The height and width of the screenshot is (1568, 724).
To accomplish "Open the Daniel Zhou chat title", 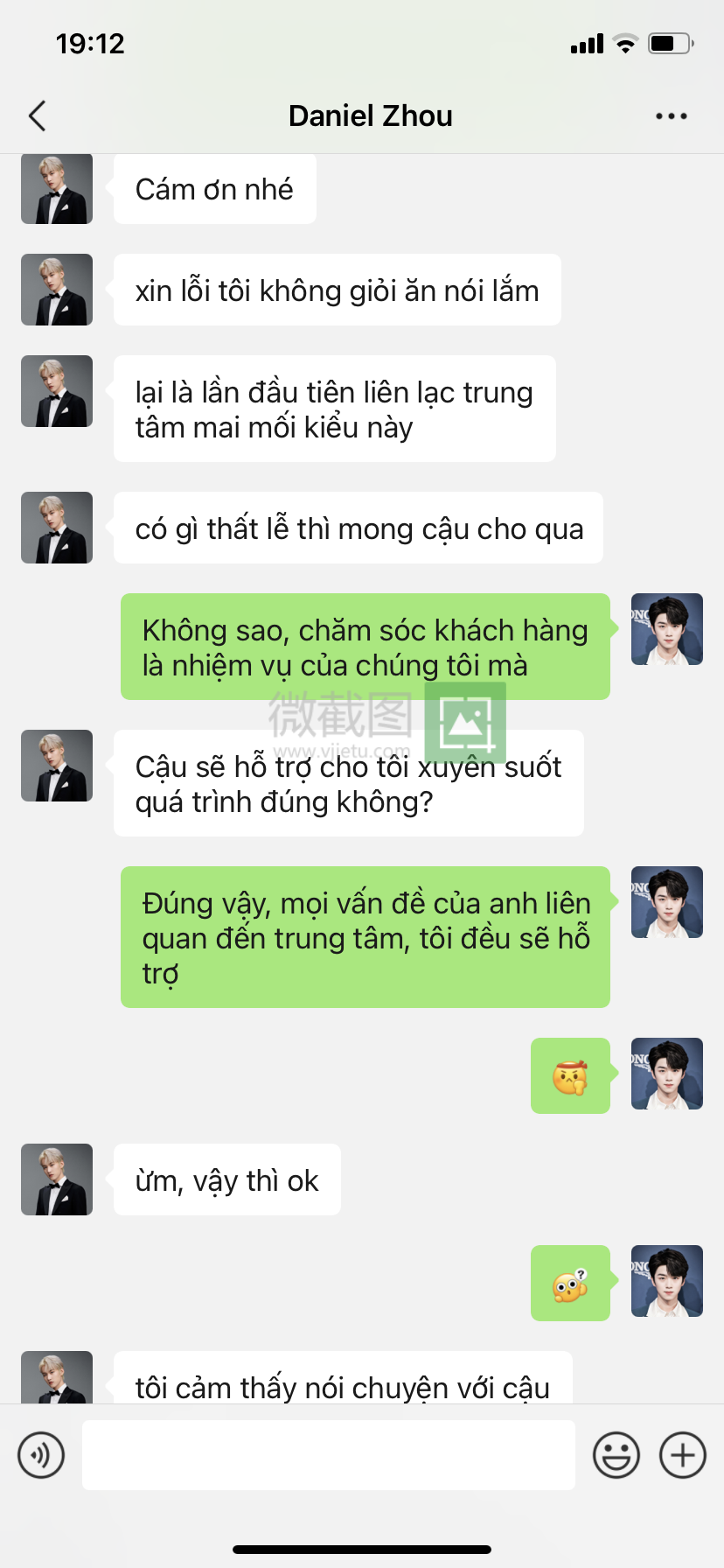I will (371, 115).
